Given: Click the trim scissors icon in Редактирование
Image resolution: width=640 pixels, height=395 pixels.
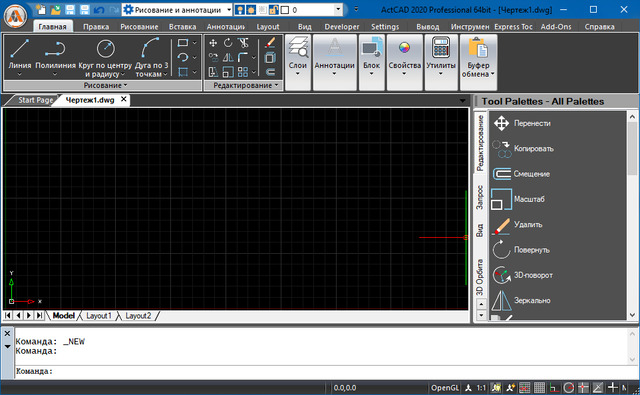Looking at the screenshot, I should [x=243, y=42].
